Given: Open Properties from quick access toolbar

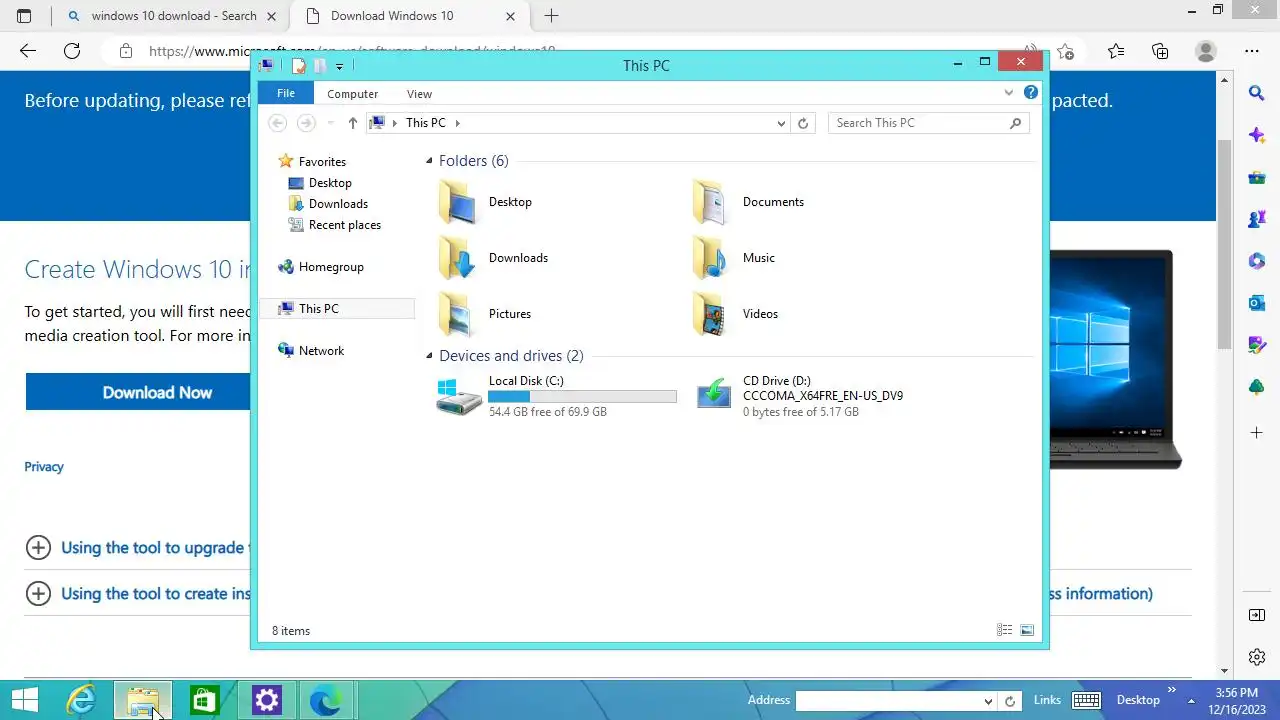Looking at the screenshot, I should 298,65.
